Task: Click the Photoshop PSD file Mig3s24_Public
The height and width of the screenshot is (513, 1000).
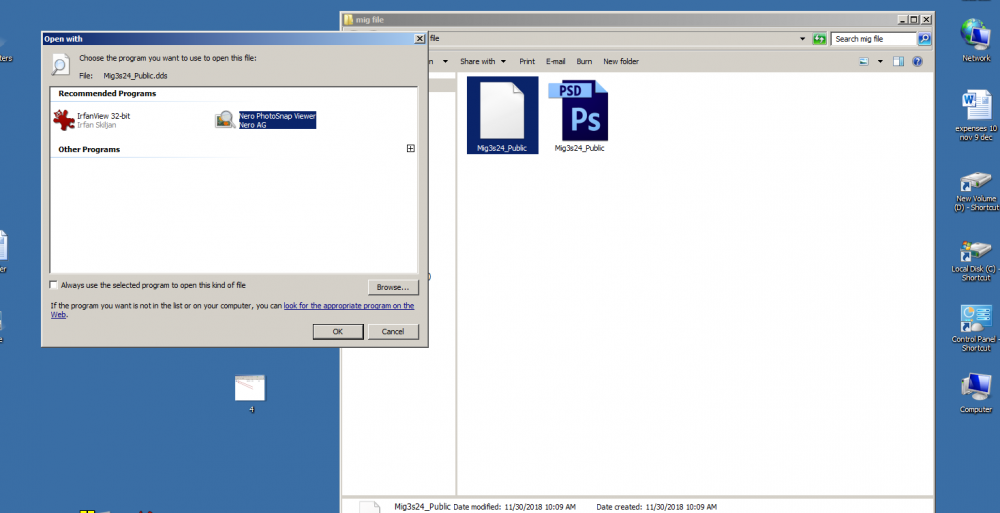Action: click(579, 111)
